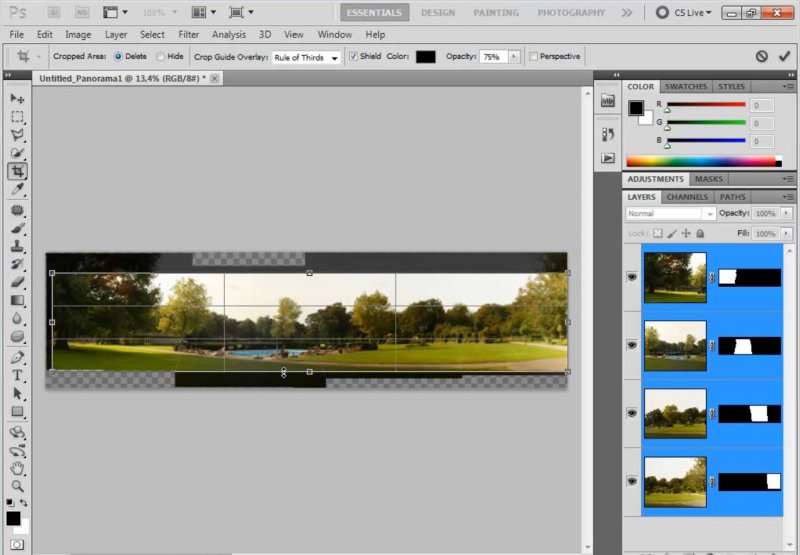Select the Hand tool
The image size is (800, 555).
click(17, 468)
